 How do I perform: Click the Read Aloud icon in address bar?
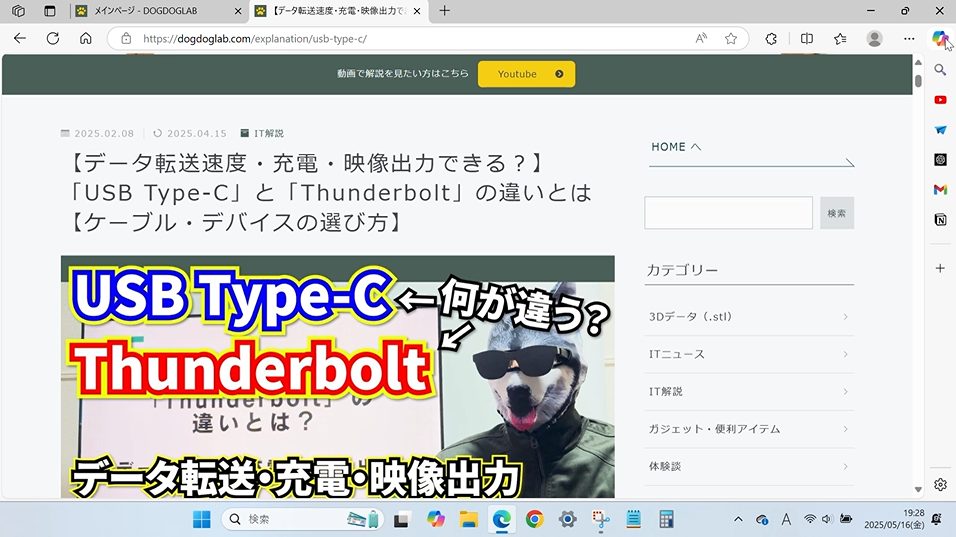tap(701, 39)
